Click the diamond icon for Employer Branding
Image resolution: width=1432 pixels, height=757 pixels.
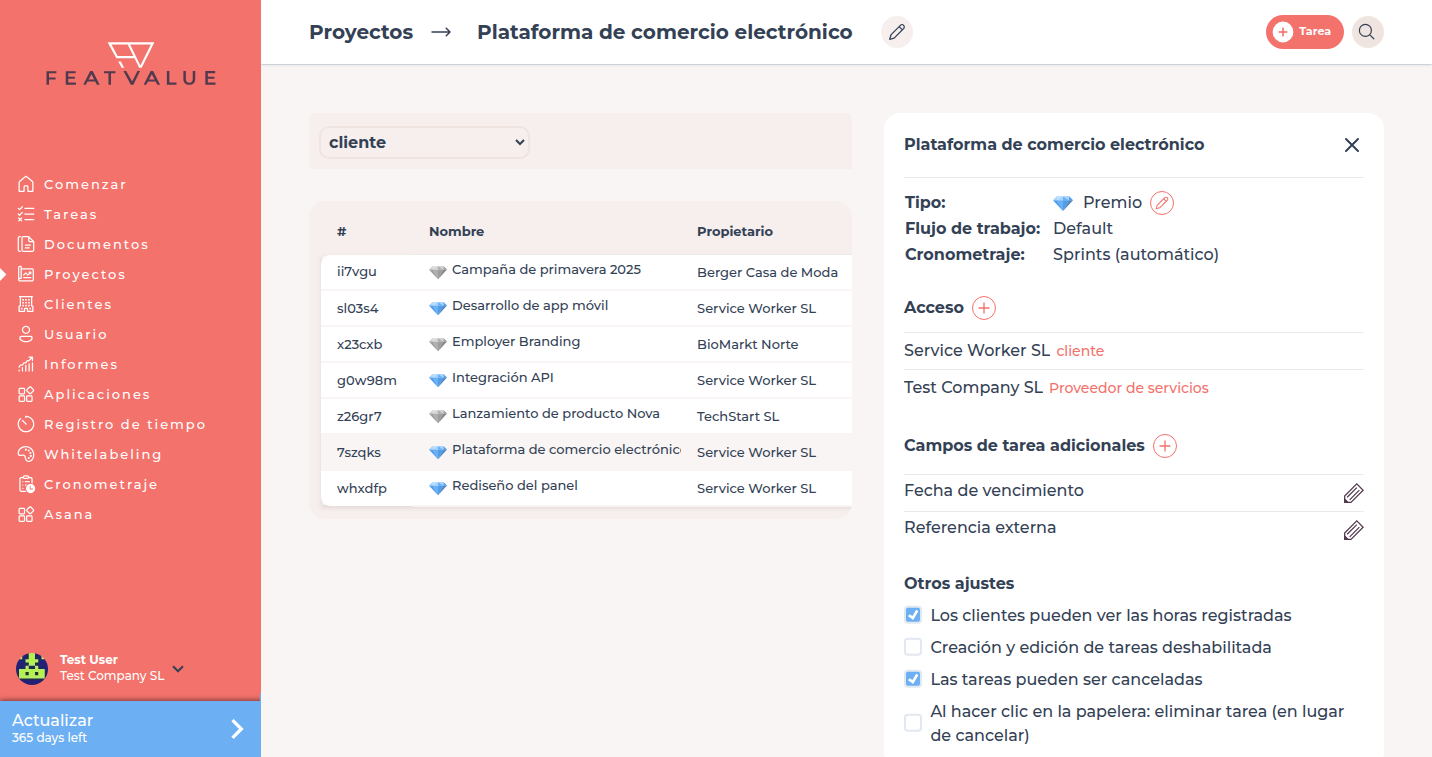(x=437, y=344)
